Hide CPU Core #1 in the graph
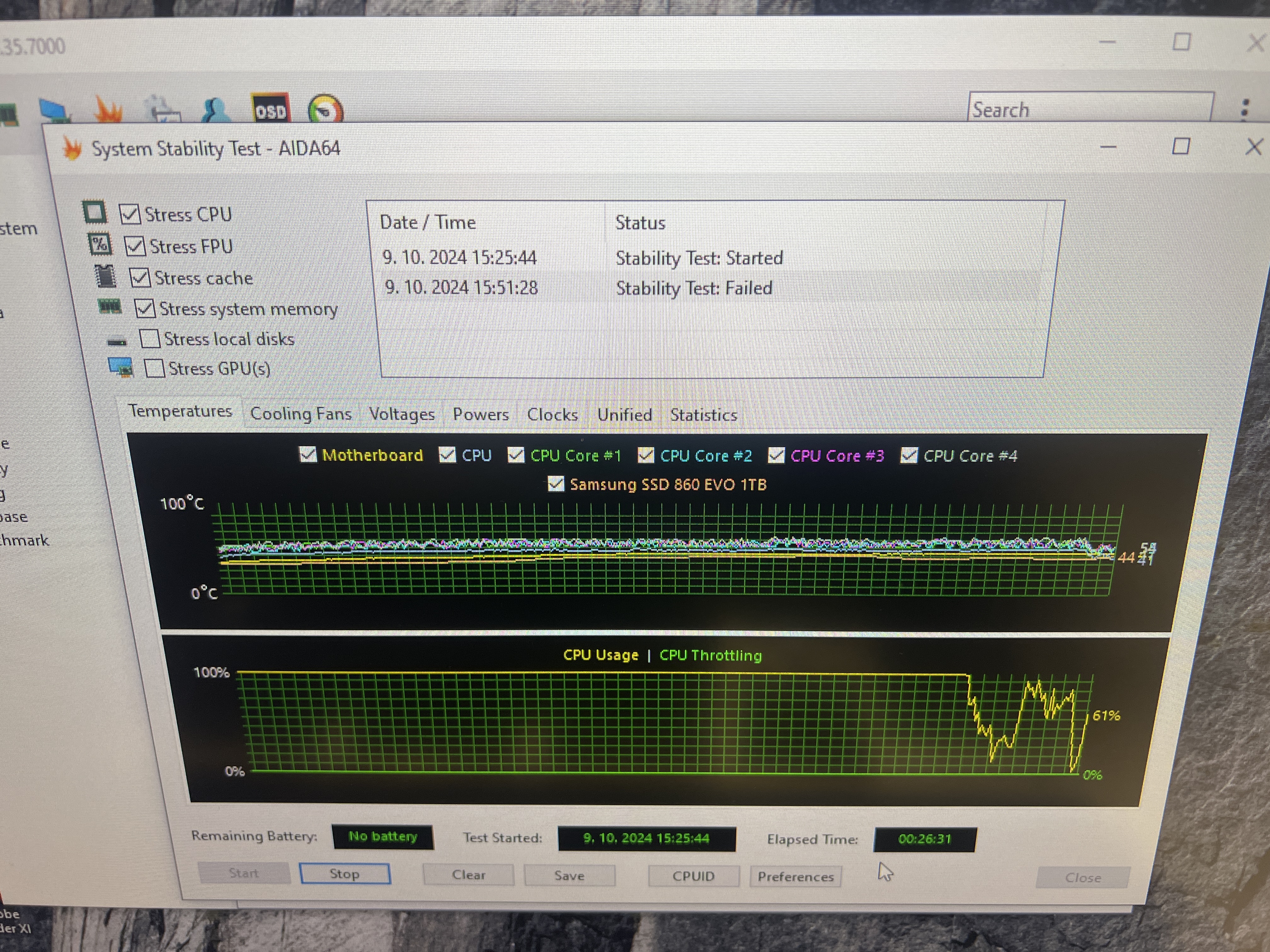The image size is (1270, 952). (x=516, y=455)
